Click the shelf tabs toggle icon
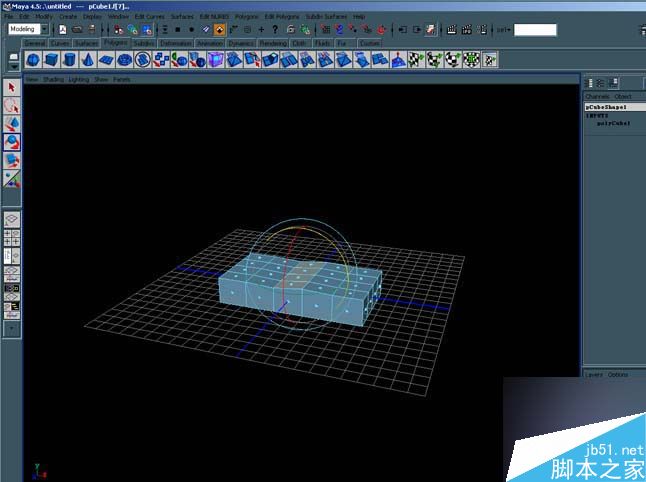This screenshot has height=482, width=646. point(14,56)
